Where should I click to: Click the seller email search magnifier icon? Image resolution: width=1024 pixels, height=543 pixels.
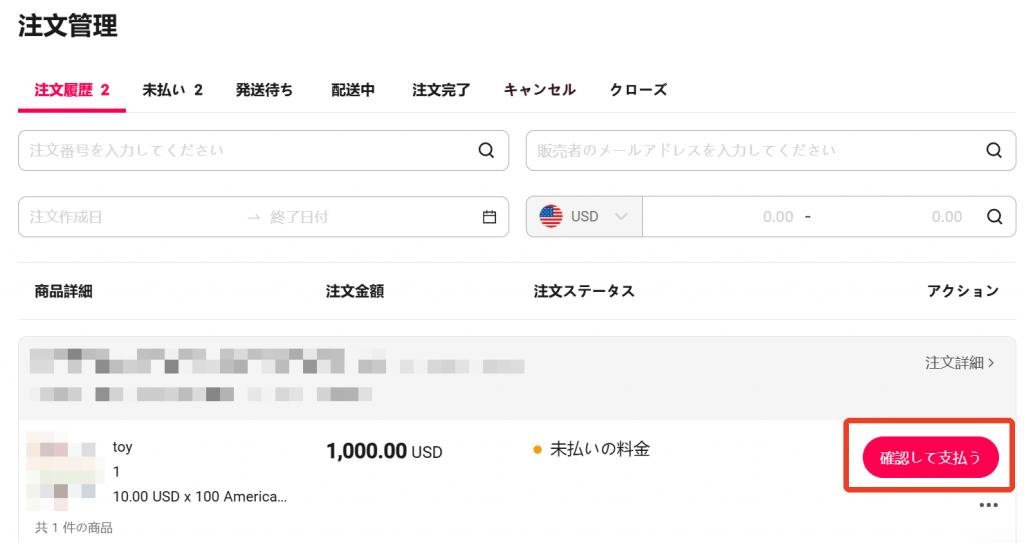[x=993, y=150]
